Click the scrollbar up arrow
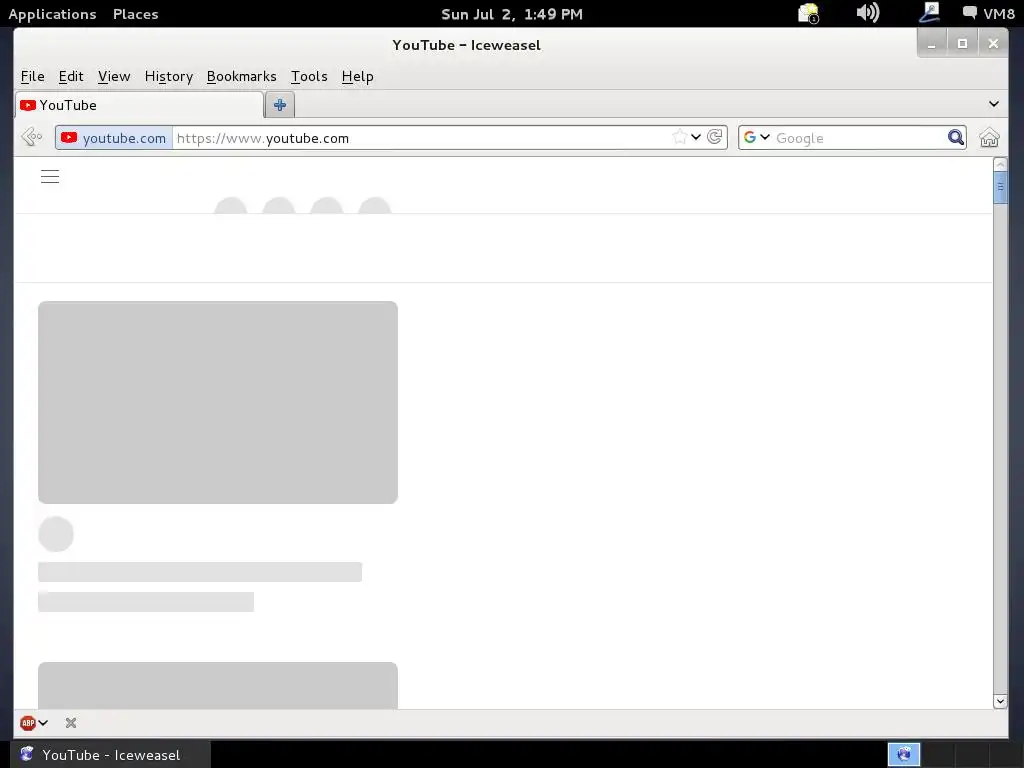Image resolution: width=1024 pixels, height=768 pixels. [x=1000, y=165]
